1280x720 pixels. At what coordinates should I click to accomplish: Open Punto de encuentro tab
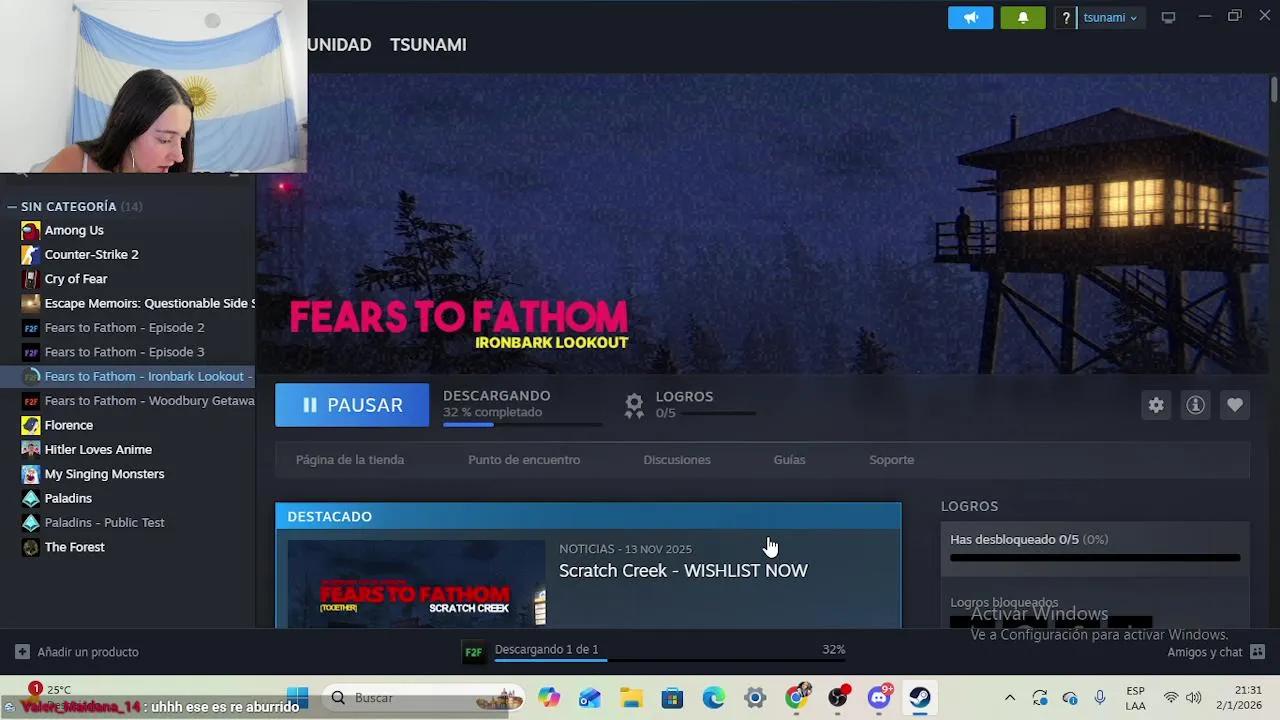coord(524,460)
